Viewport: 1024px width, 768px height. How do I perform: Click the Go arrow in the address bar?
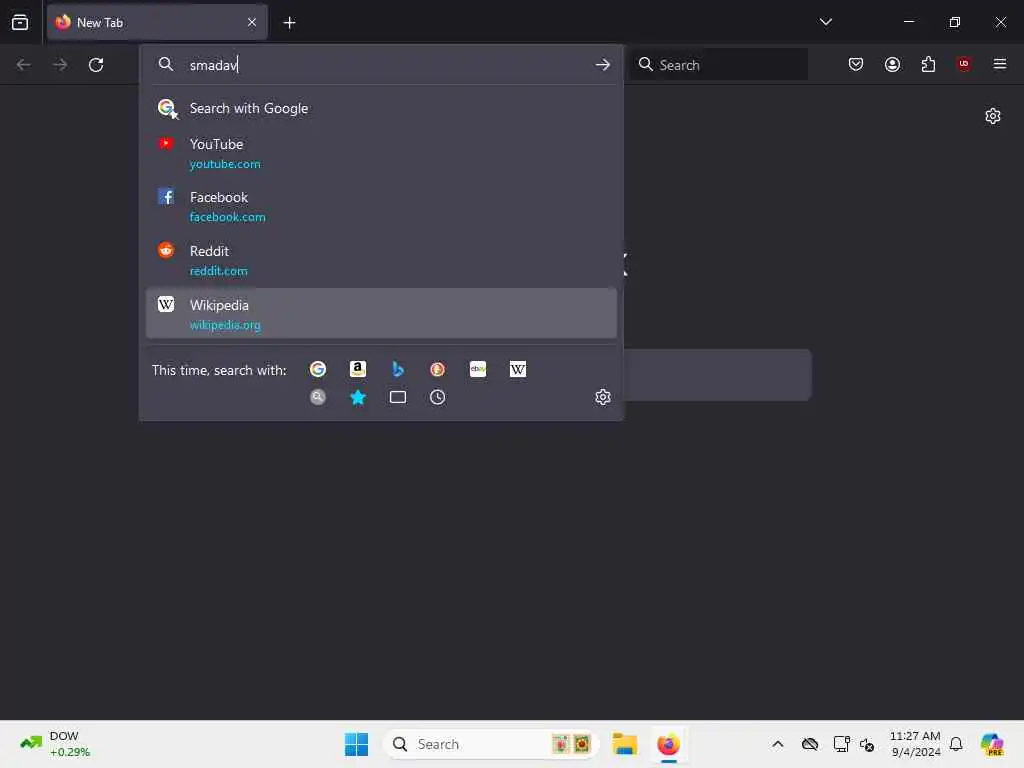[602, 65]
